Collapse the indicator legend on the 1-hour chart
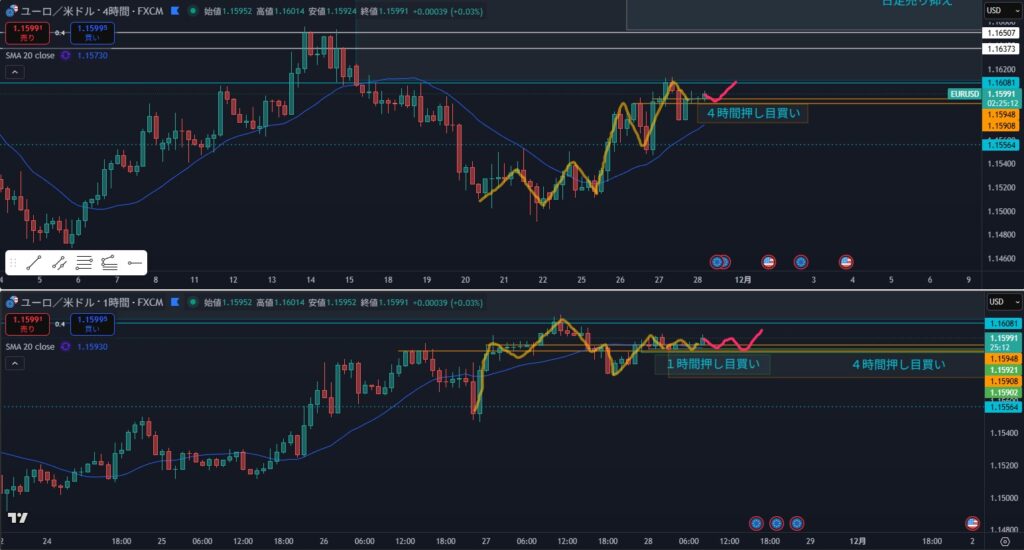1024x550 pixels. (16, 365)
